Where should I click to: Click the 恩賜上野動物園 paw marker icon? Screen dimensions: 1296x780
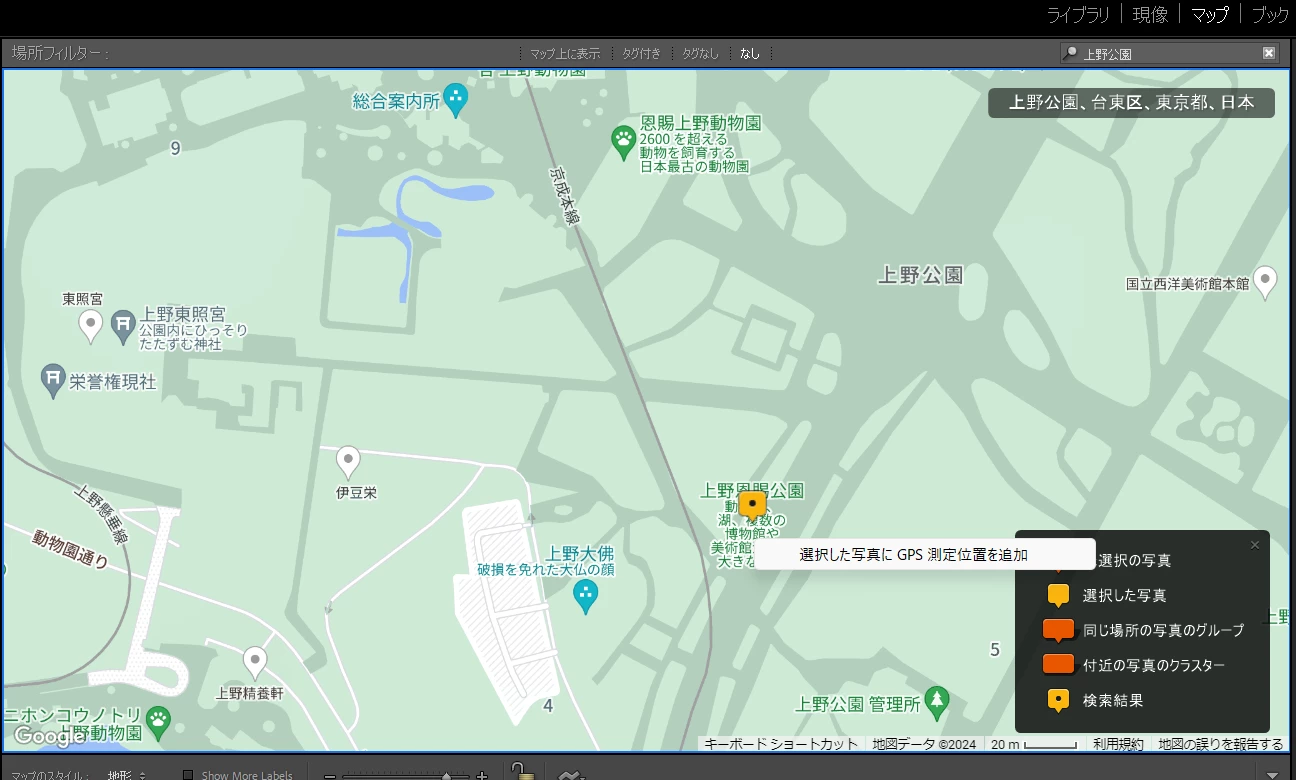624,141
